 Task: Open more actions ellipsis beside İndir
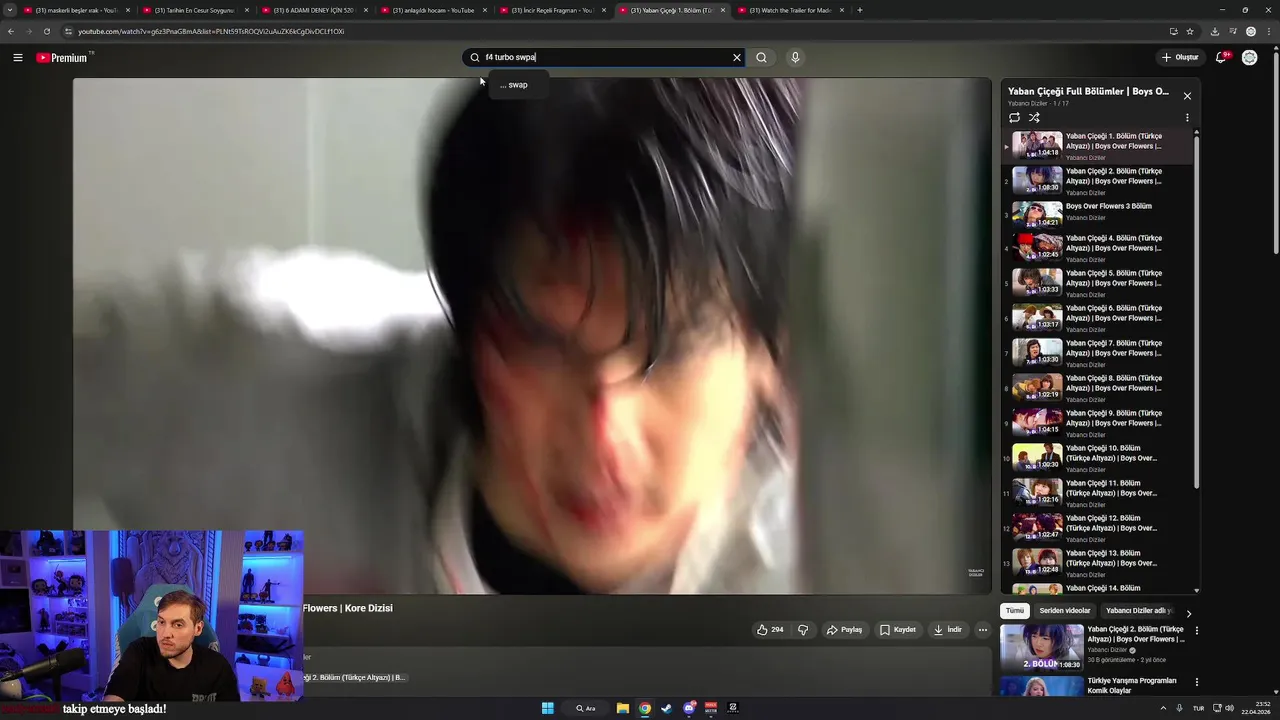click(x=983, y=630)
